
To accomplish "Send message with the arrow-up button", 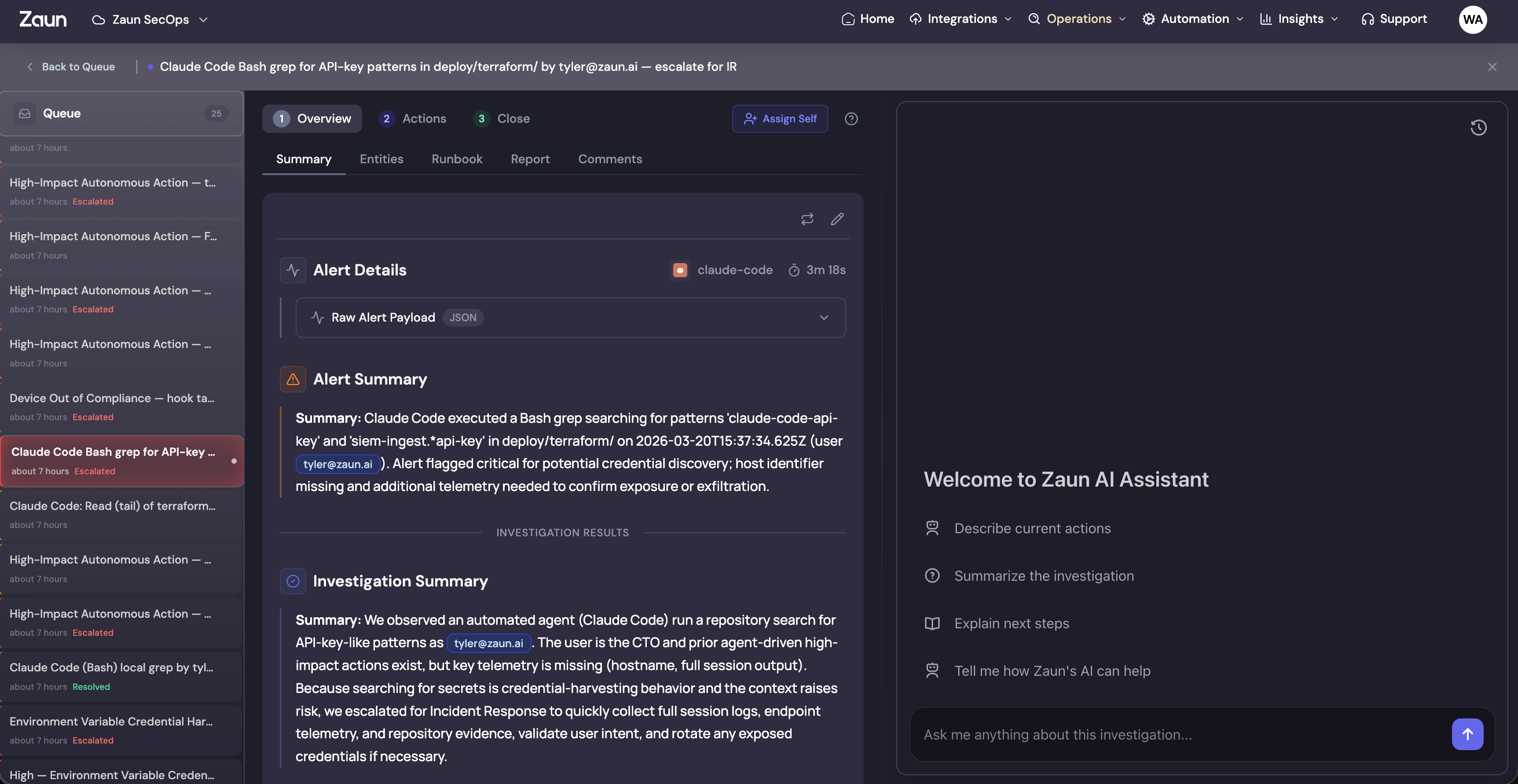I will click(x=1467, y=734).
